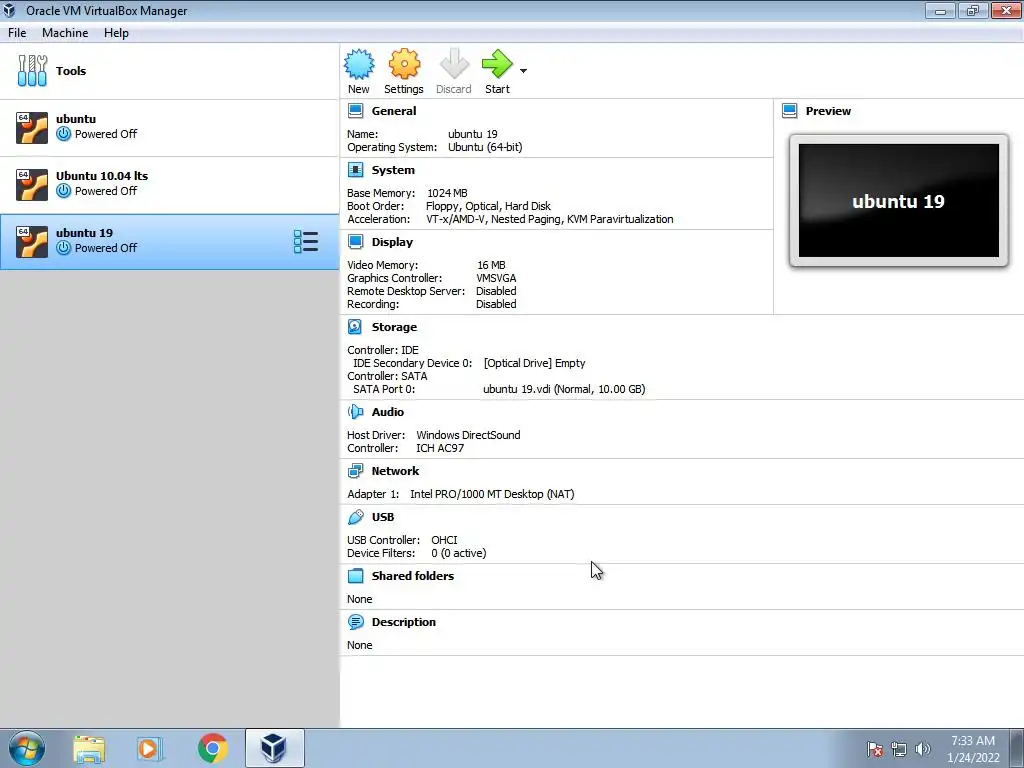Open the Machine menu
The image size is (1024, 768).
point(65,33)
